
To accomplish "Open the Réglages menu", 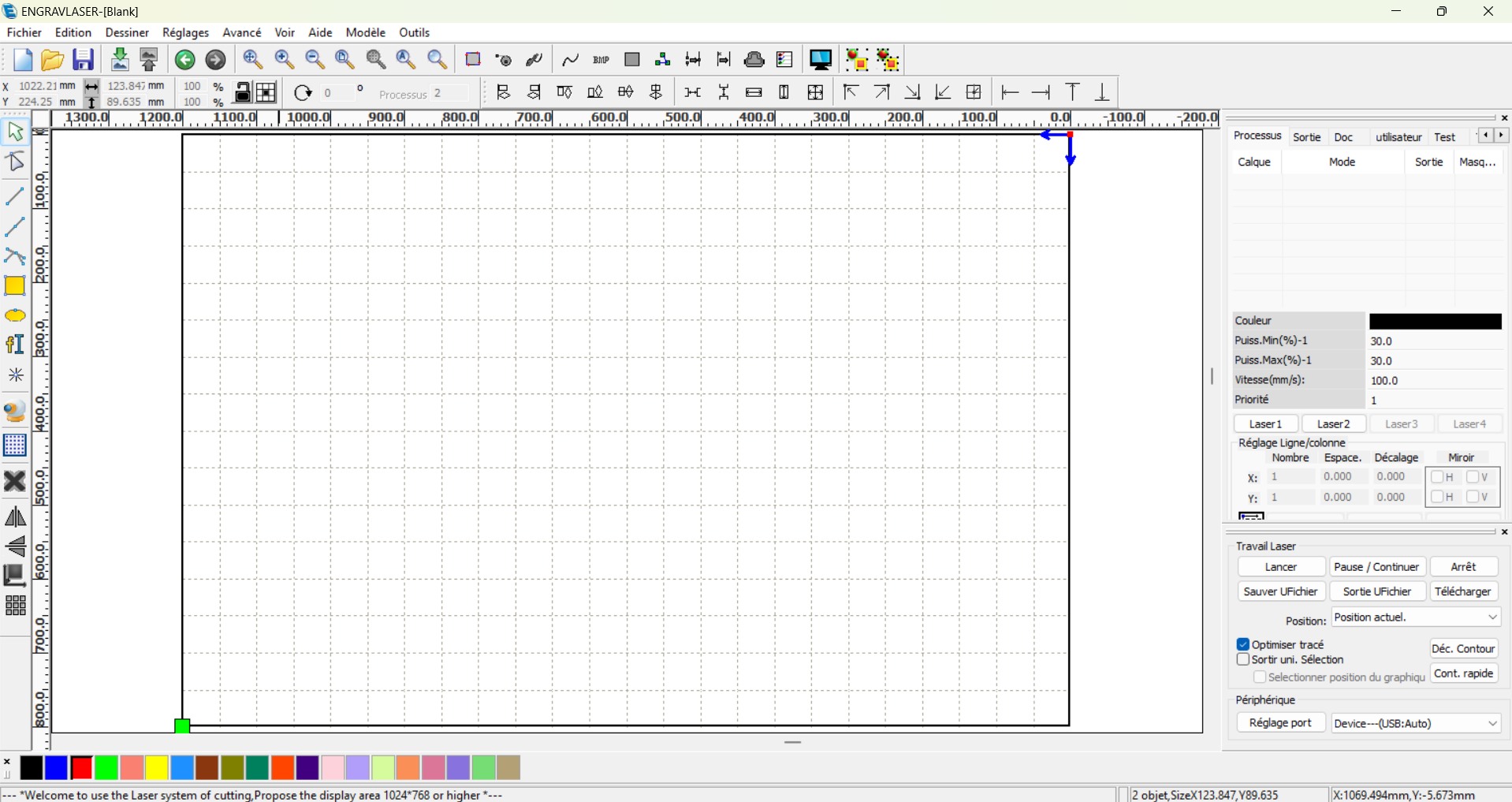I will [x=185, y=32].
